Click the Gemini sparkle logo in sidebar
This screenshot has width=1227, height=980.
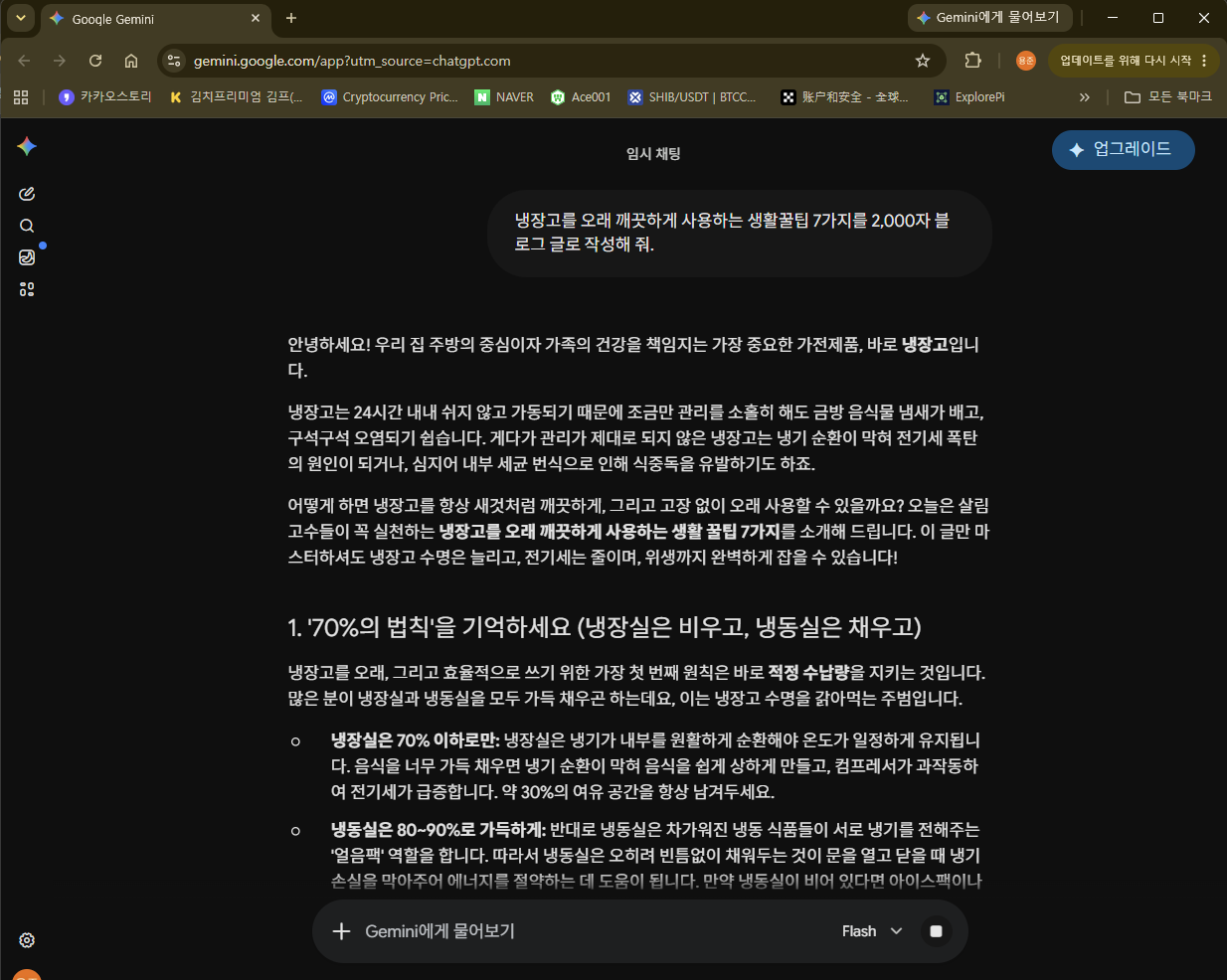[27, 146]
